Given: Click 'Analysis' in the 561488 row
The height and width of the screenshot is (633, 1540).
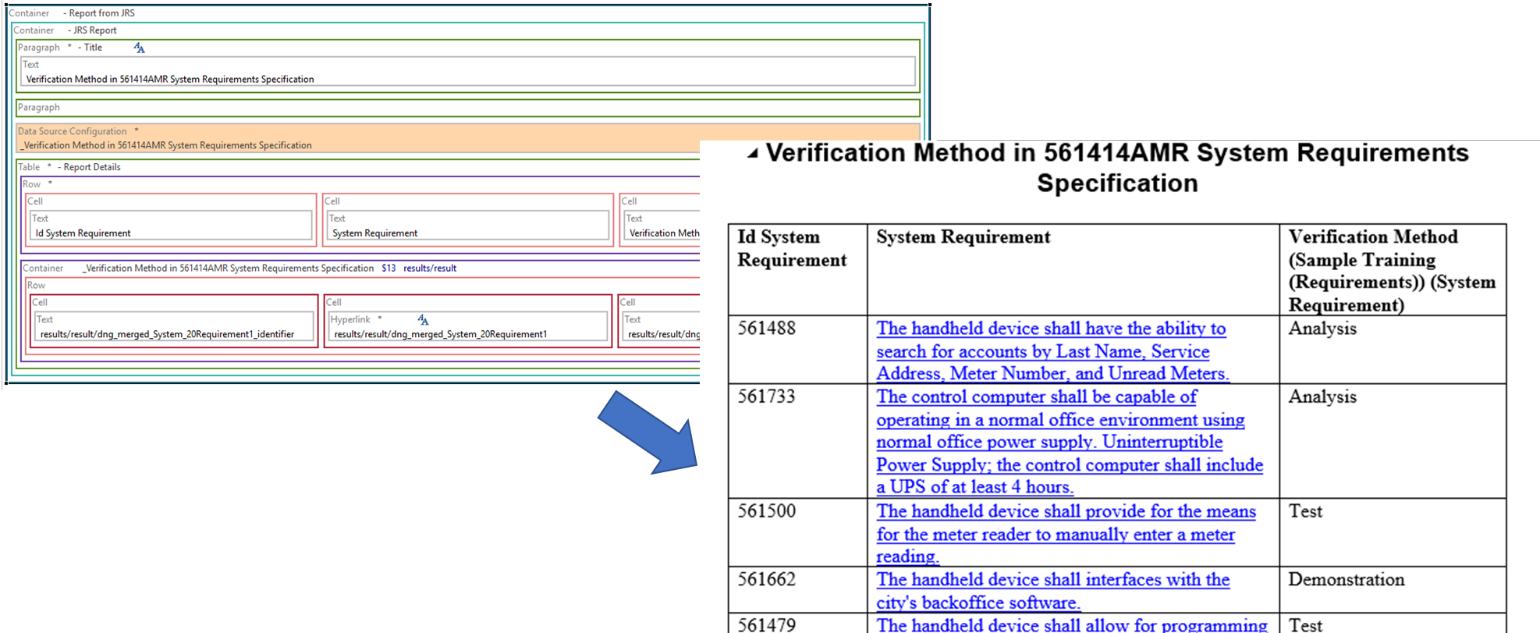Looking at the screenshot, I should [x=1321, y=328].
